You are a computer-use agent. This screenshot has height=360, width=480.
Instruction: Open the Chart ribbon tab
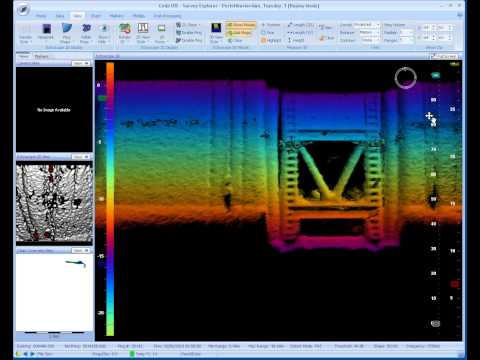pos(96,16)
